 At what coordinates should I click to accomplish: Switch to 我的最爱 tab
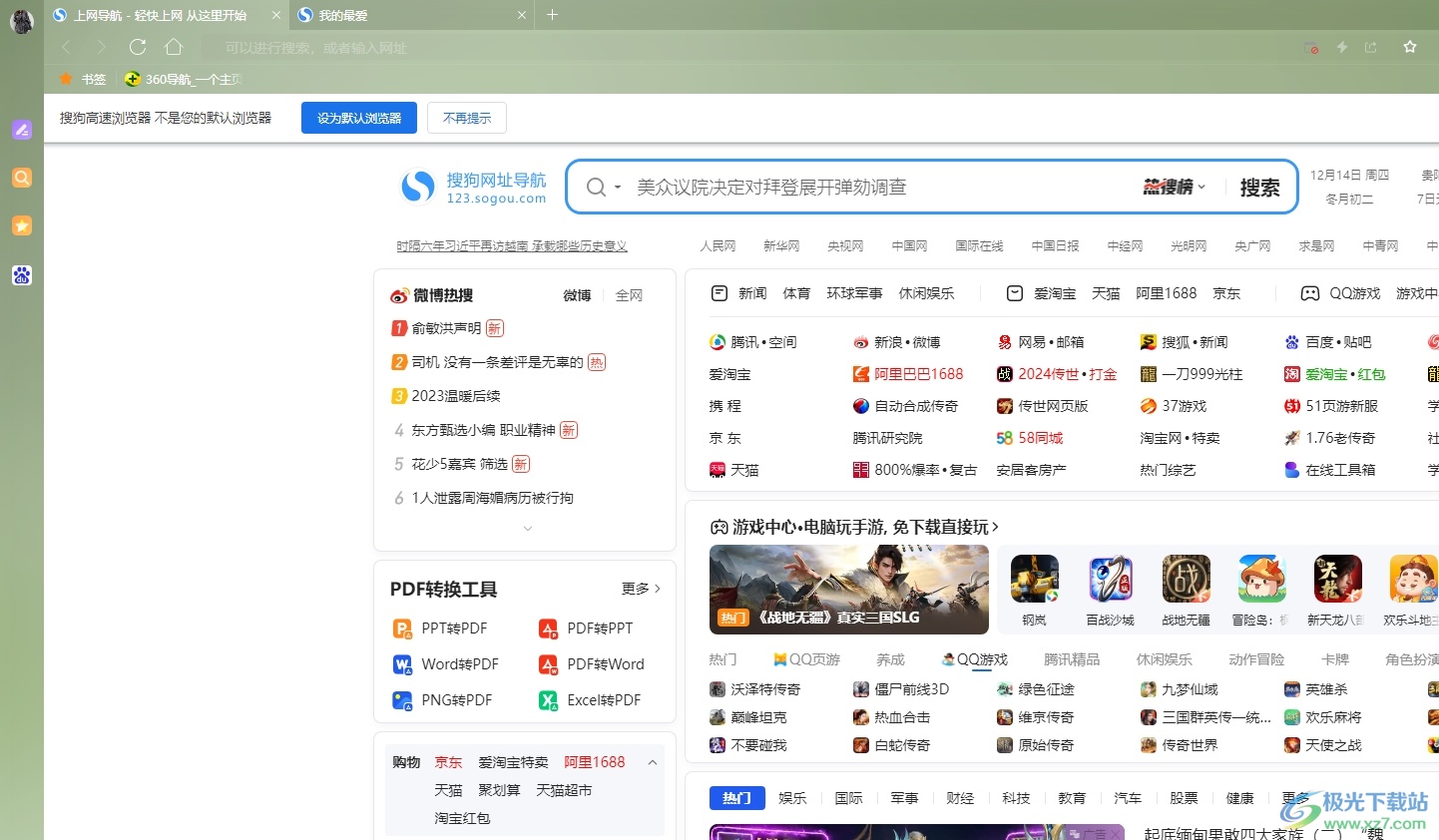(x=412, y=15)
